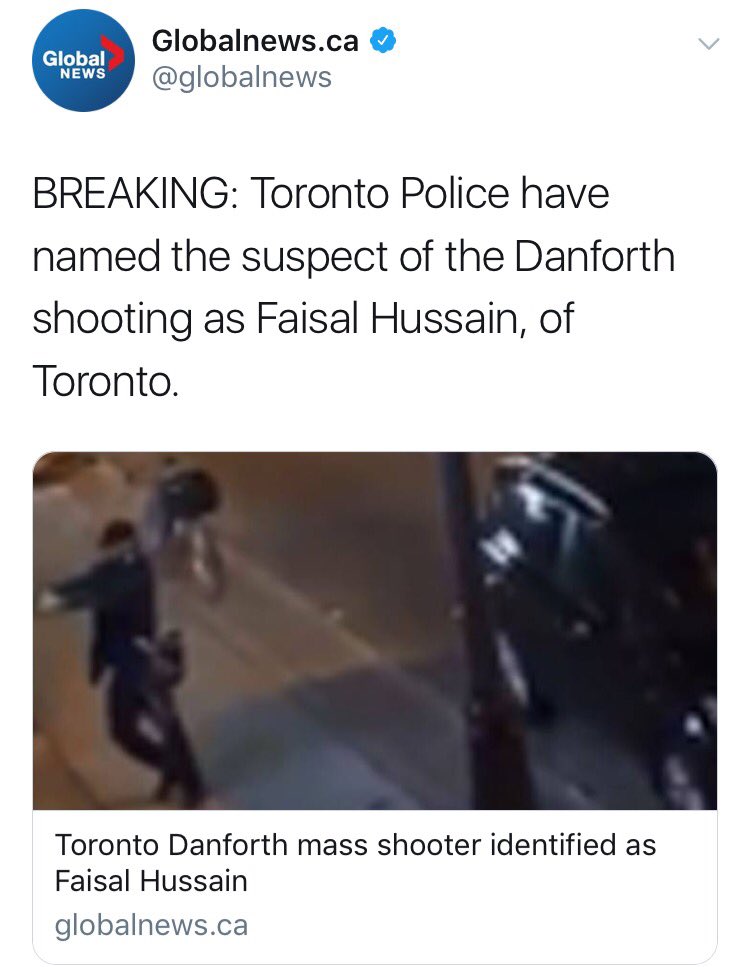Image resolution: width=750 pixels, height=967 pixels.
Task: Expand the tweet options chevron
Action: pyautogui.click(x=709, y=43)
